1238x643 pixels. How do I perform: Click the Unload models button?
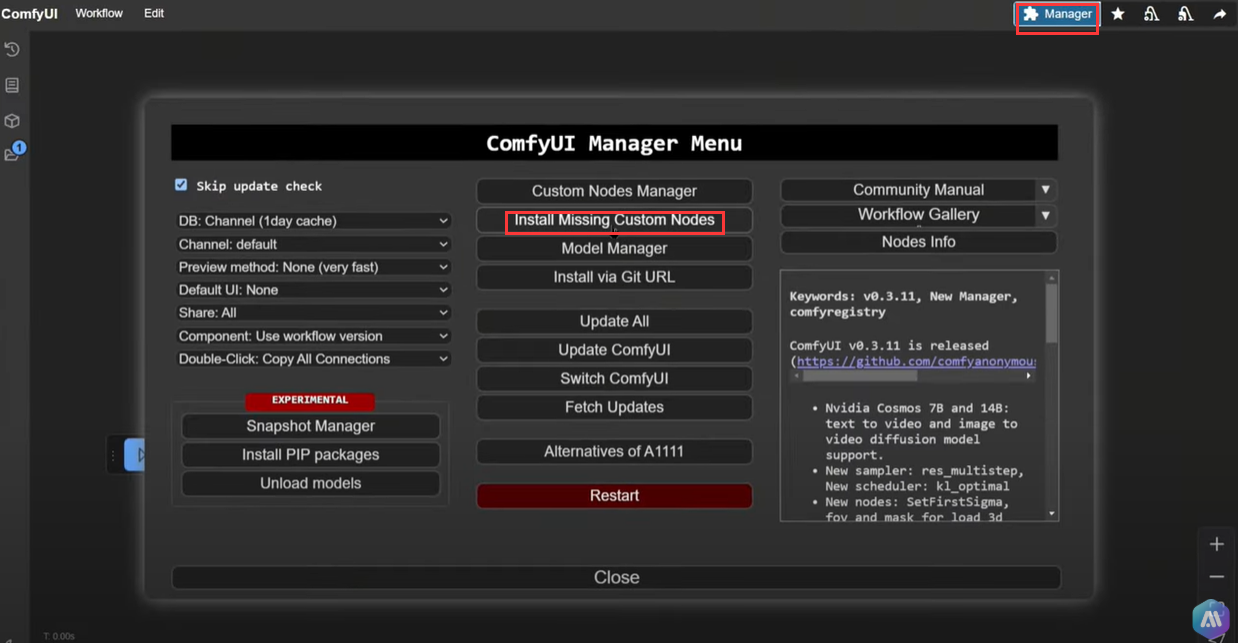point(310,483)
